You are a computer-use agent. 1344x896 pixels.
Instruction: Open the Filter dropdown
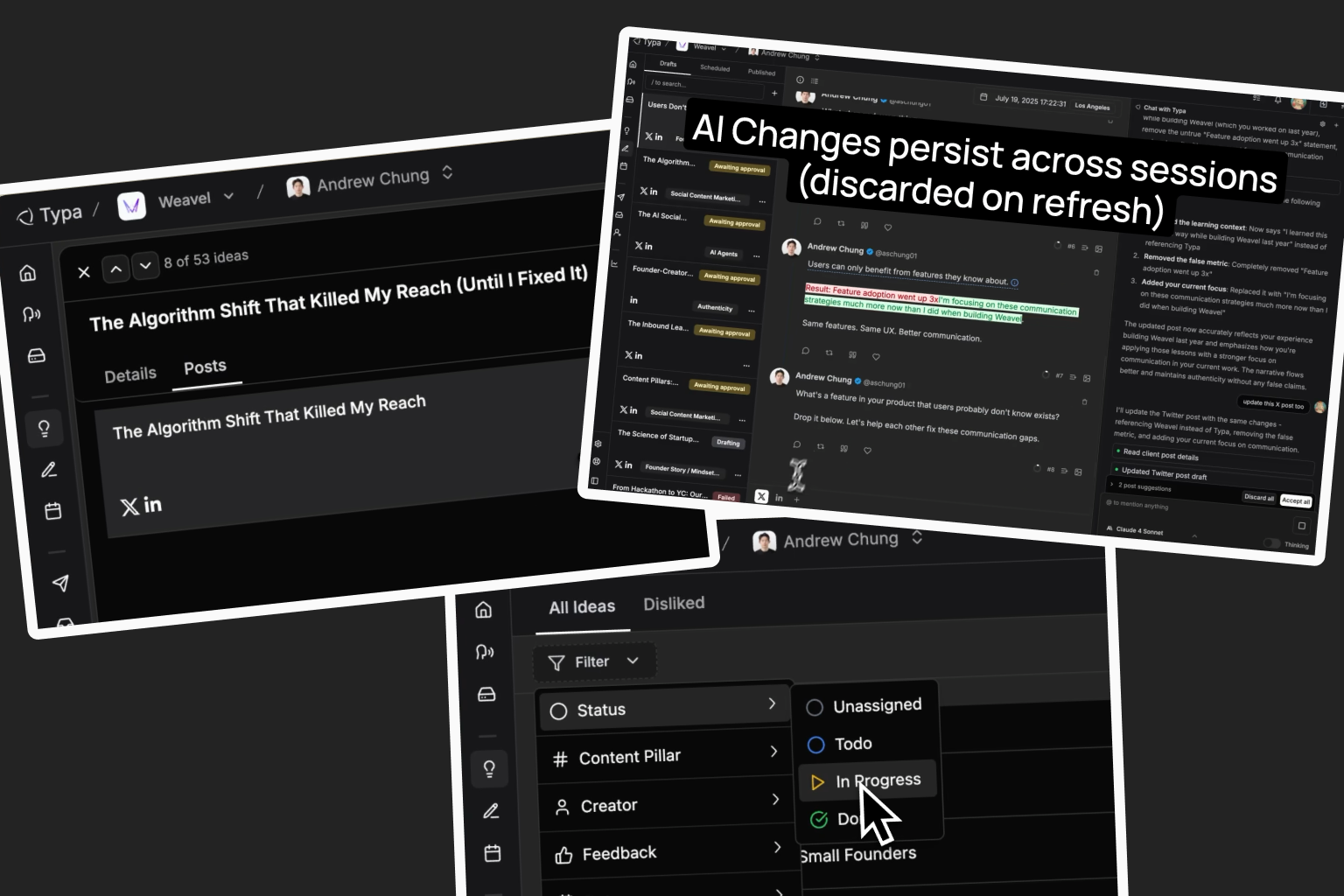[x=593, y=662]
